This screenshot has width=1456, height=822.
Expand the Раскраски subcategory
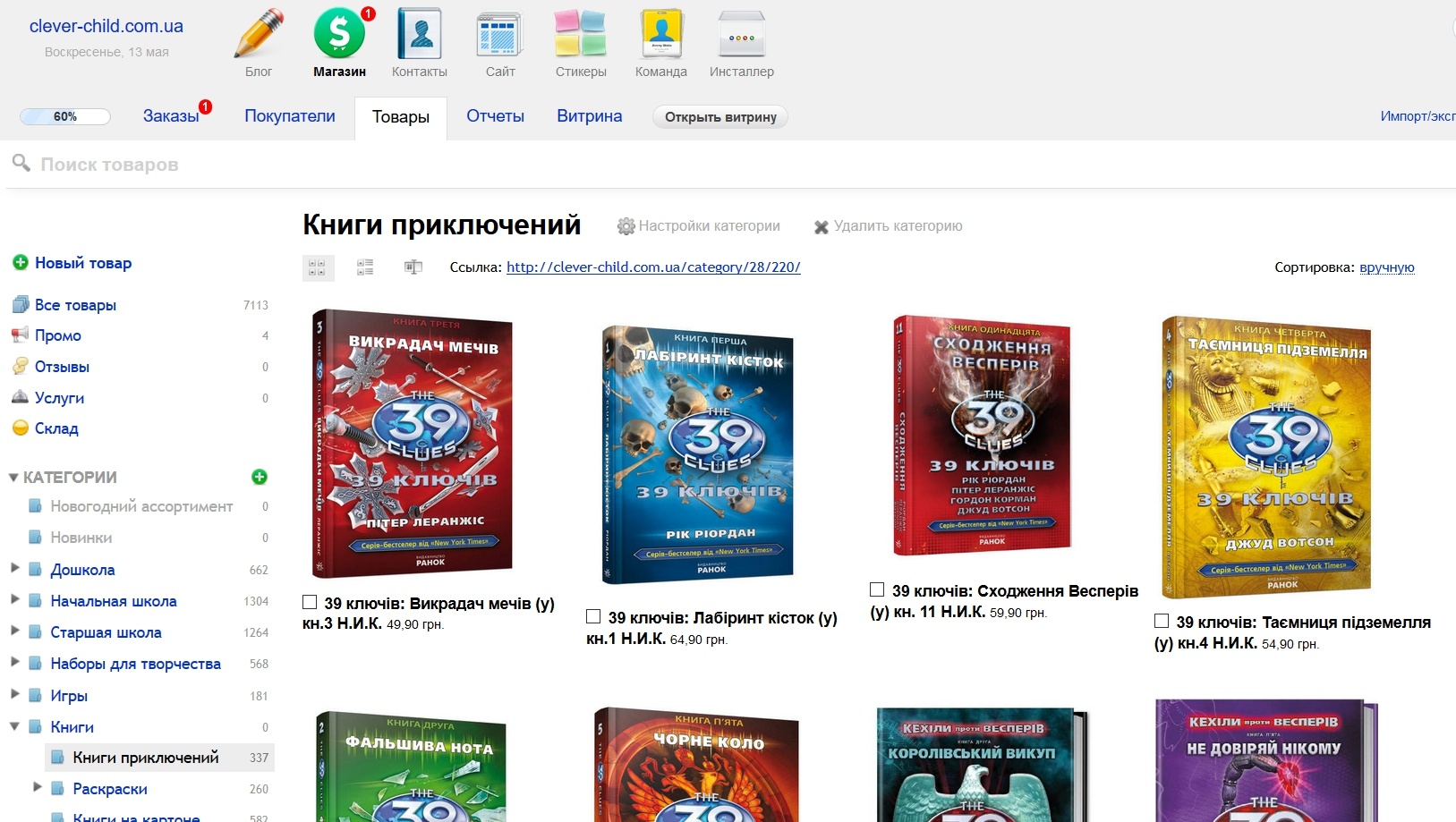(38, 786)
